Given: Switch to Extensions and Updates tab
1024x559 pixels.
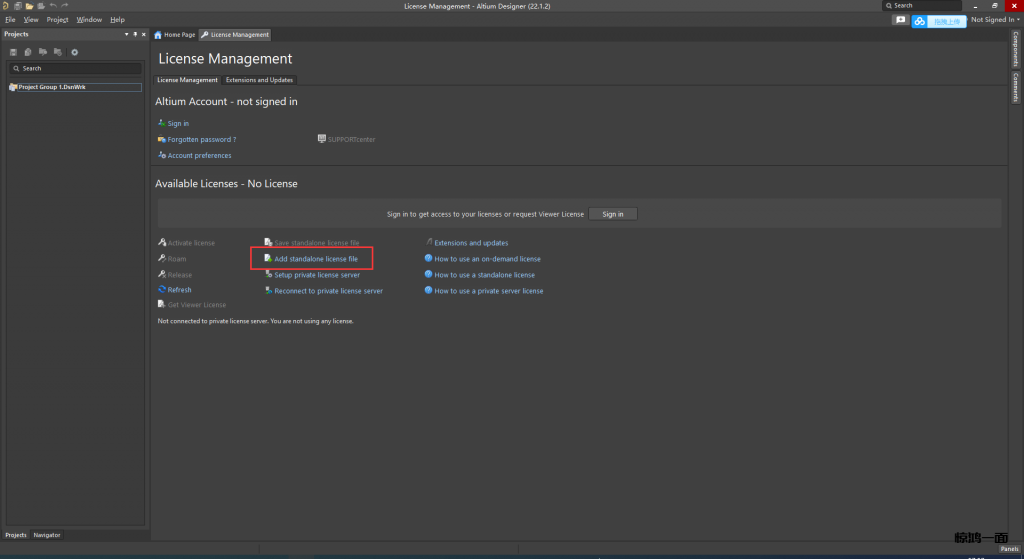Looking at the screenshot, I should tap(259, 80).
